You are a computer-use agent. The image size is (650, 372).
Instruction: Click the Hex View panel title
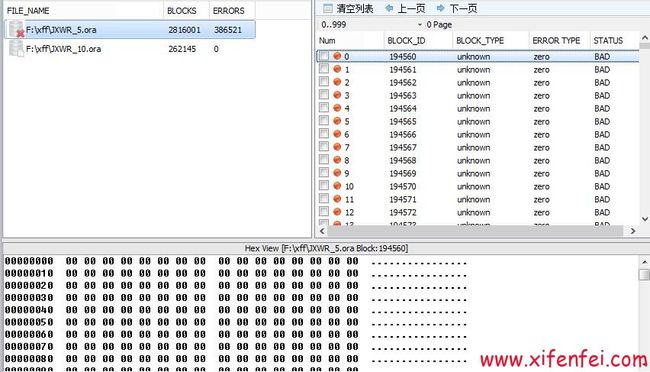coord(326,248)
